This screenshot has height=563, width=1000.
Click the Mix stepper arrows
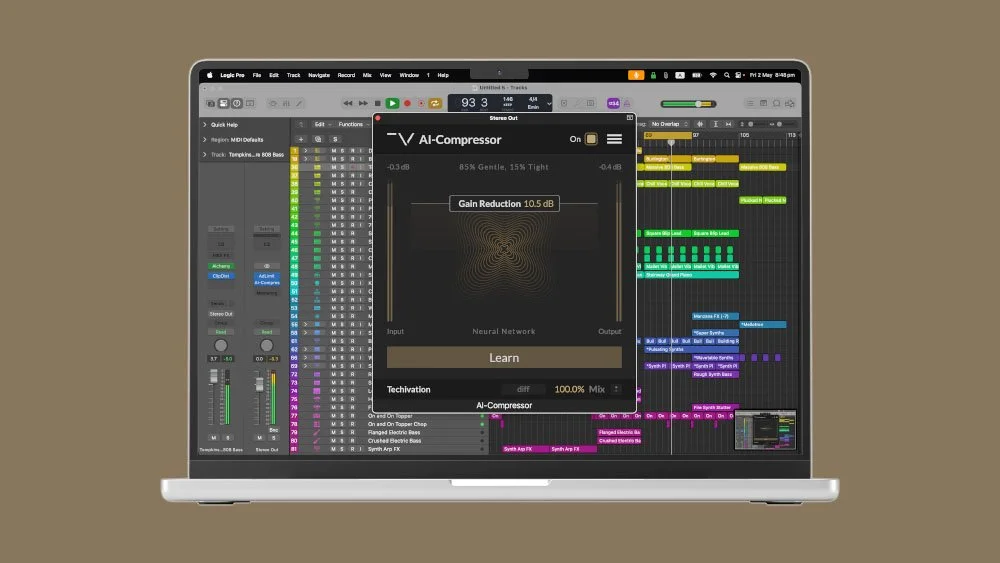point(616,389)
